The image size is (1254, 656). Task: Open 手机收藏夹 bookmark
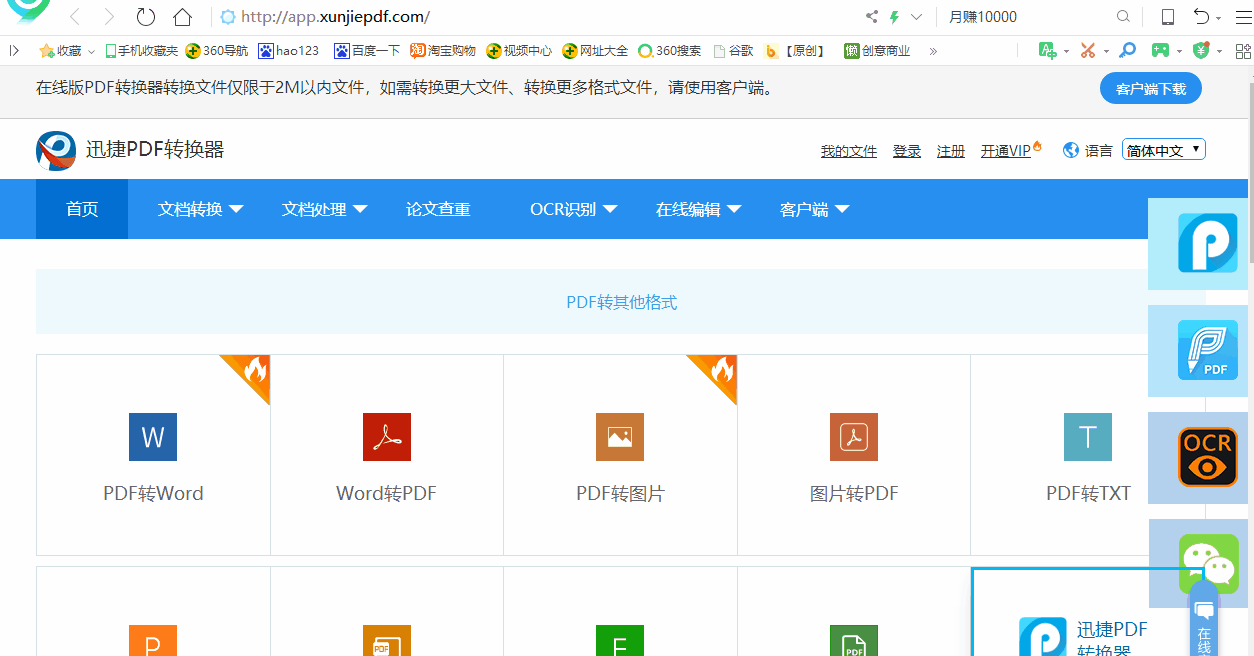click(142, 50)
